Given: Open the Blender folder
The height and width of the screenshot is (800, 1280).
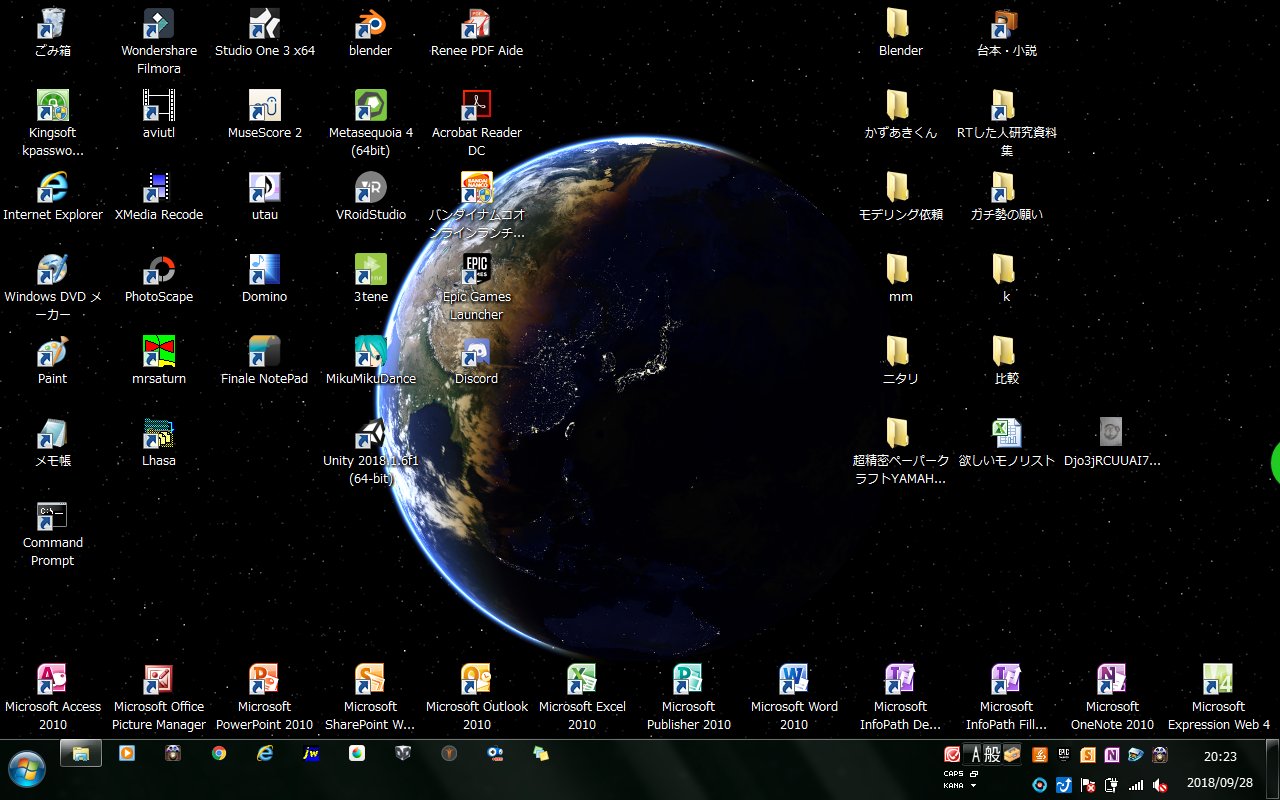Looking at the screenshot, I should tap(900, 32).
